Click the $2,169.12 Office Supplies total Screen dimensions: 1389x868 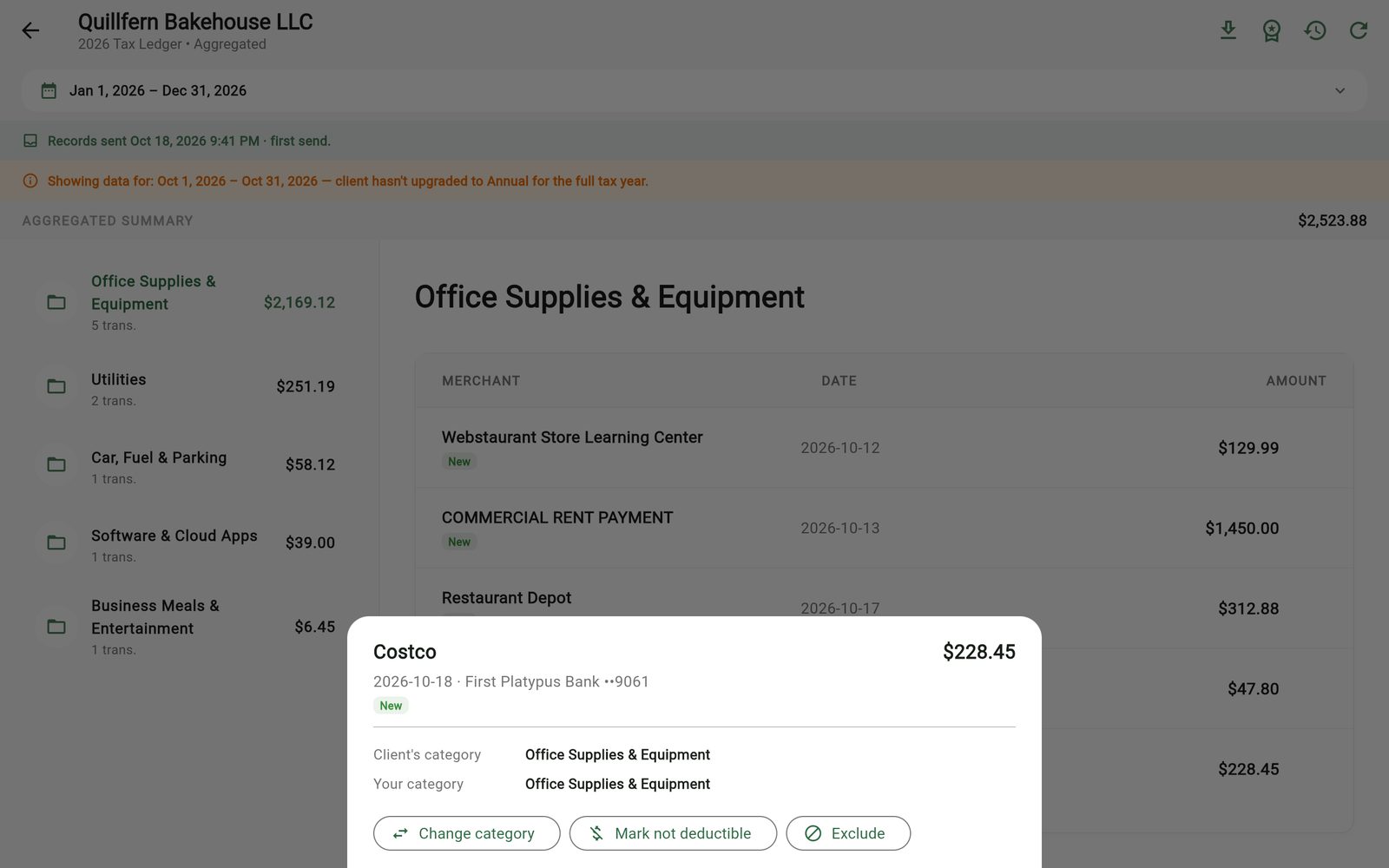[299, 302]
